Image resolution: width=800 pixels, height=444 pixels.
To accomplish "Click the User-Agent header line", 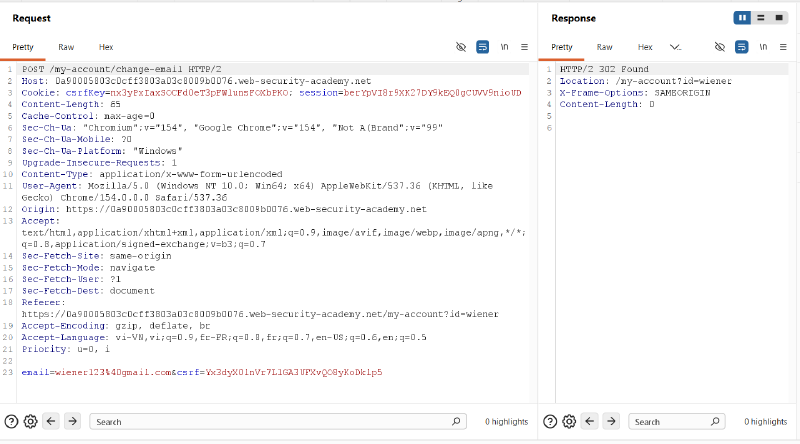I will point(257,191).
